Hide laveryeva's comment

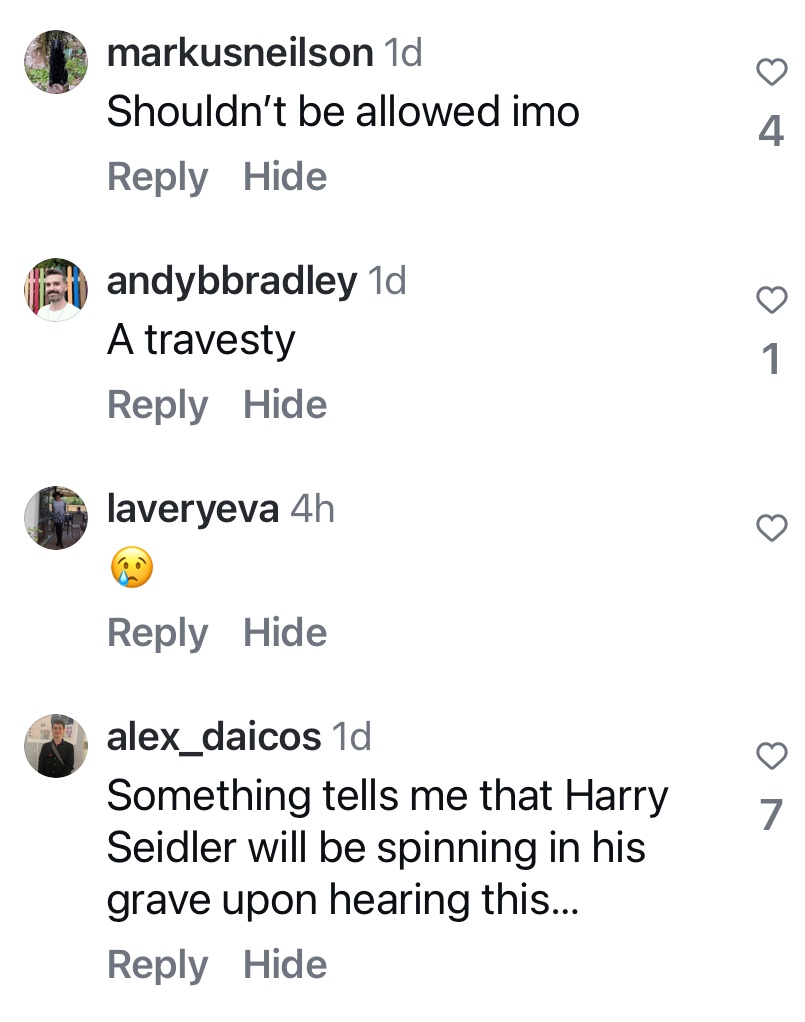pyautogui.click(x=285, y=633)
